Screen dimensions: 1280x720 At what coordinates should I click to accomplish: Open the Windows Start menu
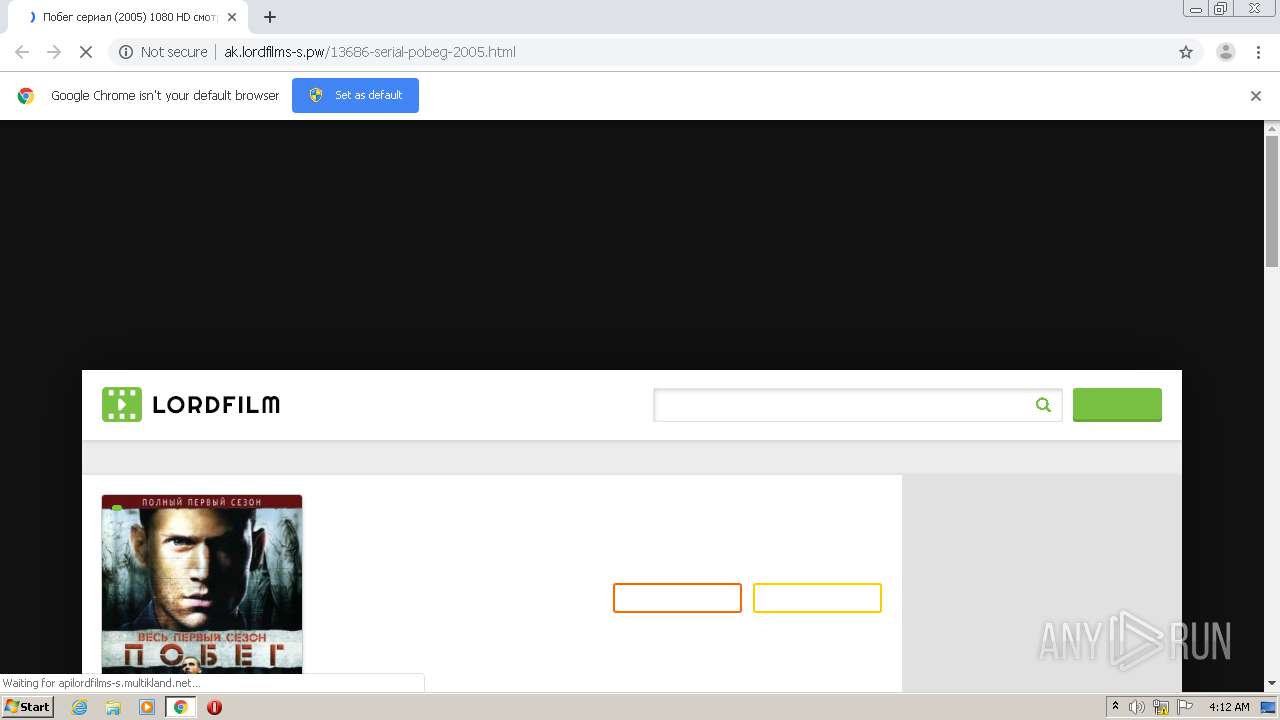pos(27,707)
